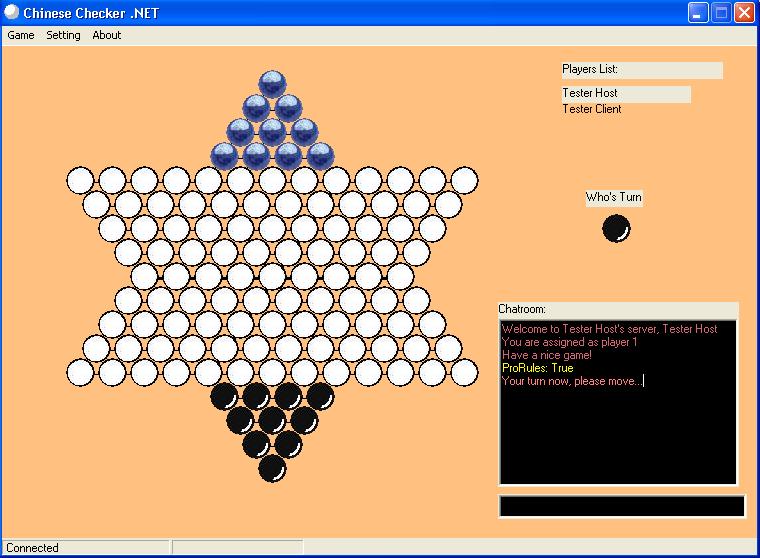Image resolution: width=760 pixels, height=558 pixels.
Task: Click the far-right empty hole of the top wide row
Action: [x=464, y=180]
